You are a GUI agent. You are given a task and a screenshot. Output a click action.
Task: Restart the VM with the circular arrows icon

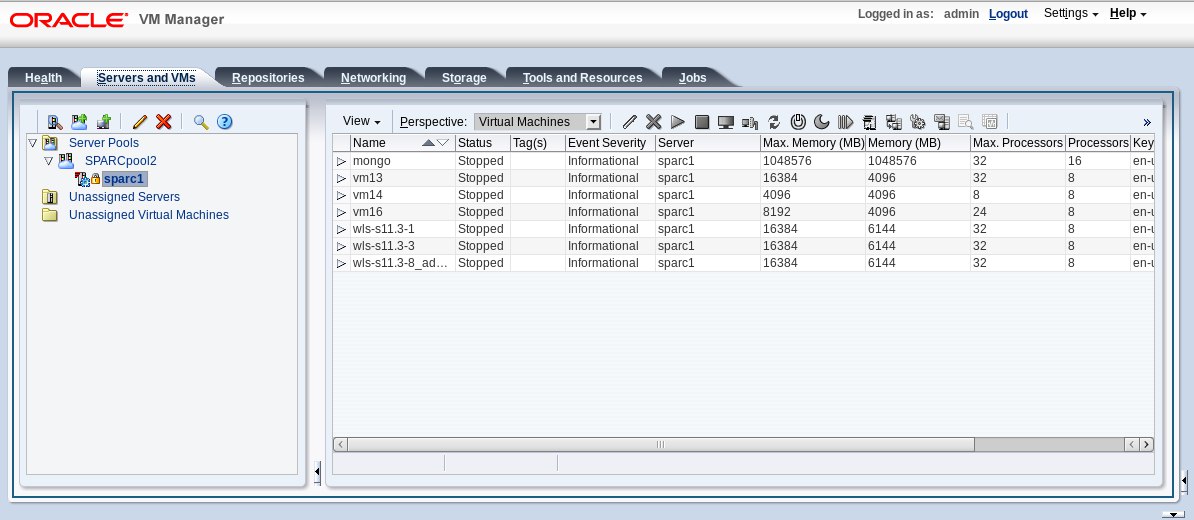pyautogui.click(x=774, y=122)
